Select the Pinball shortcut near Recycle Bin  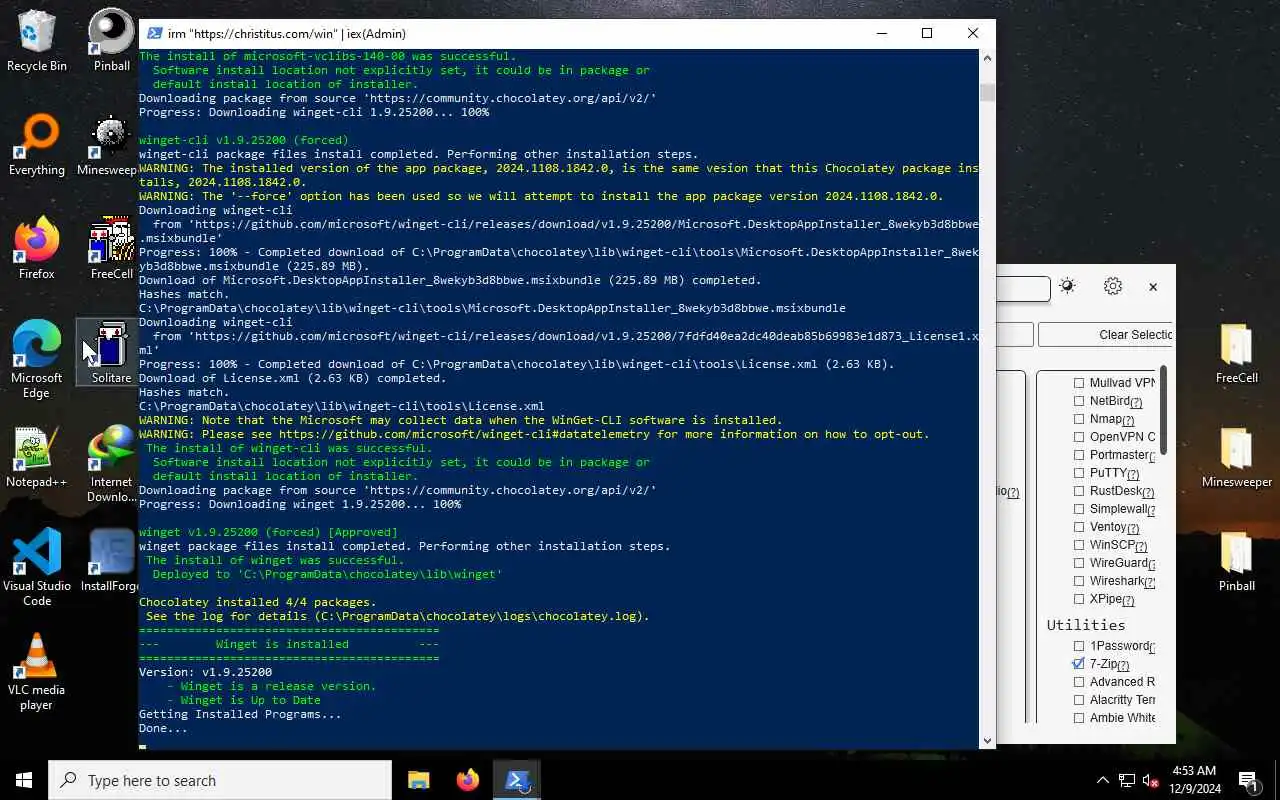(x=111, y=40)
